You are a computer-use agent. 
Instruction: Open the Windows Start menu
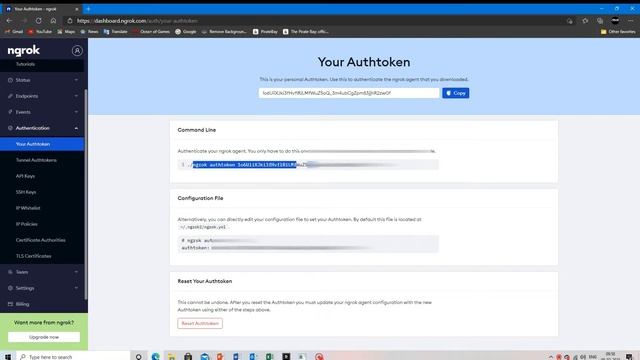tap(8, 356)
